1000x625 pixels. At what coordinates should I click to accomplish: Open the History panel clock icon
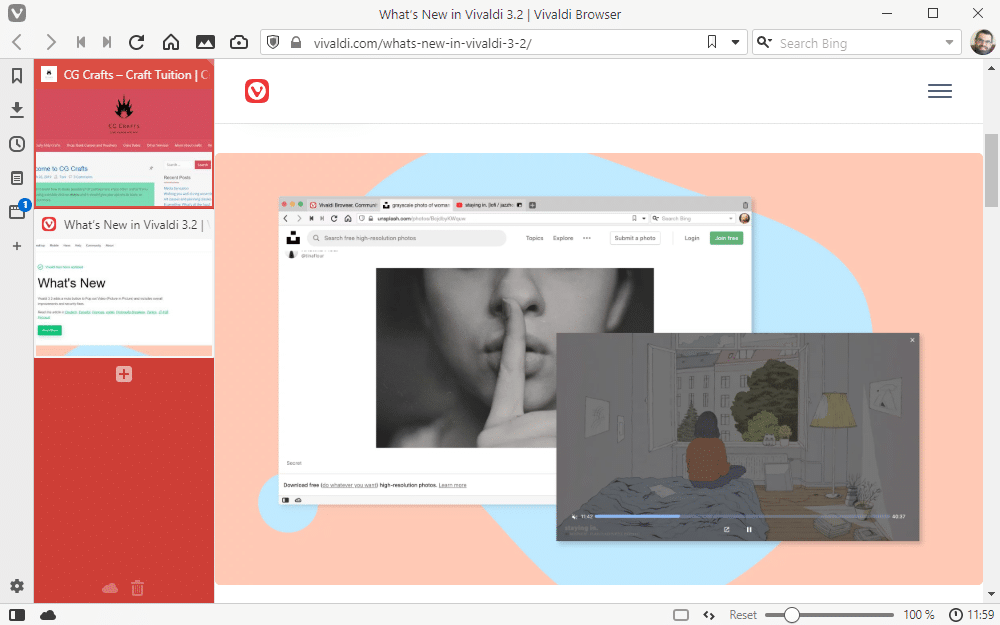17,144
